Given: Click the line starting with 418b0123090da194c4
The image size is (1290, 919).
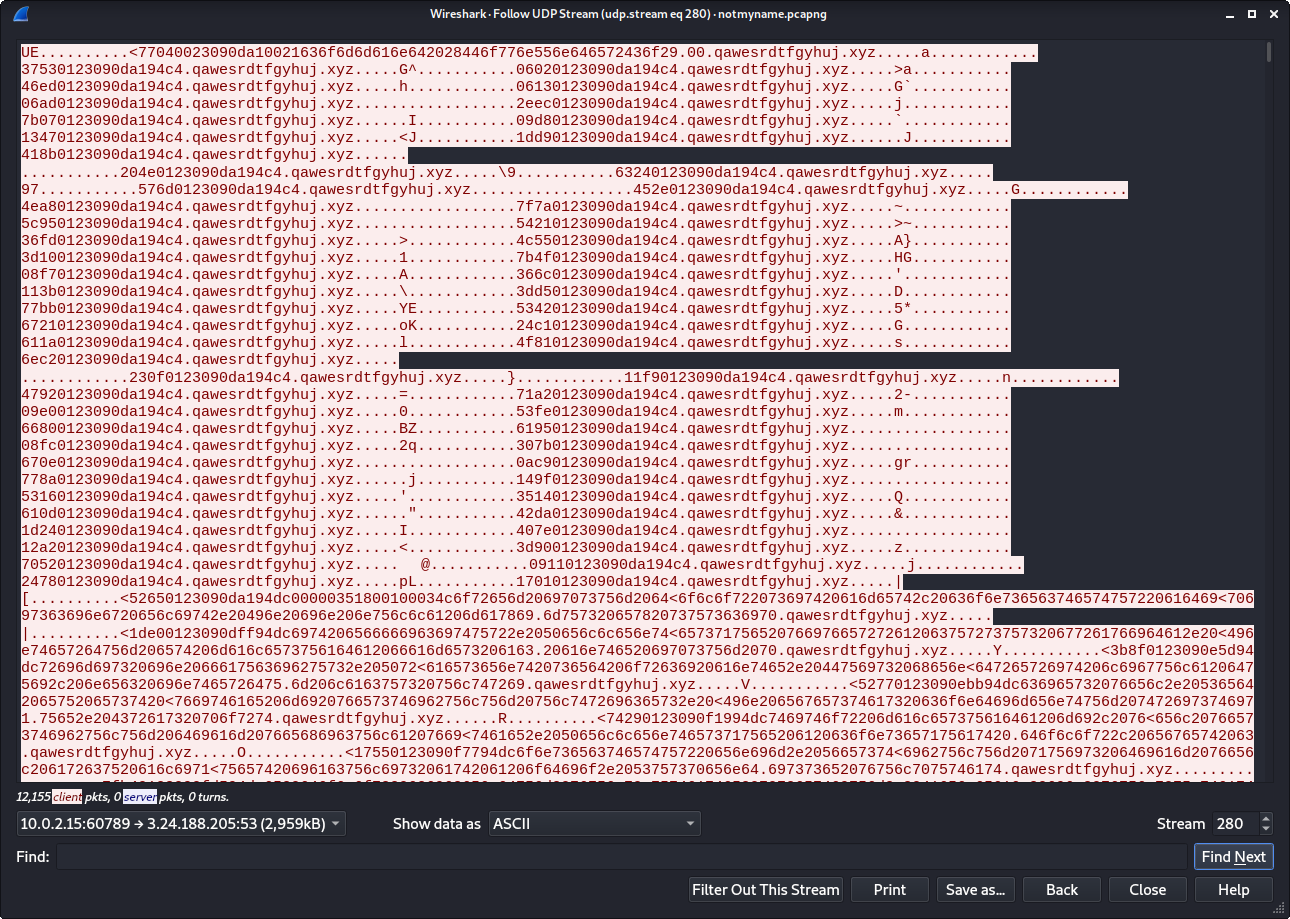Looking at the screenshot, I should click(x=214, y=155).
